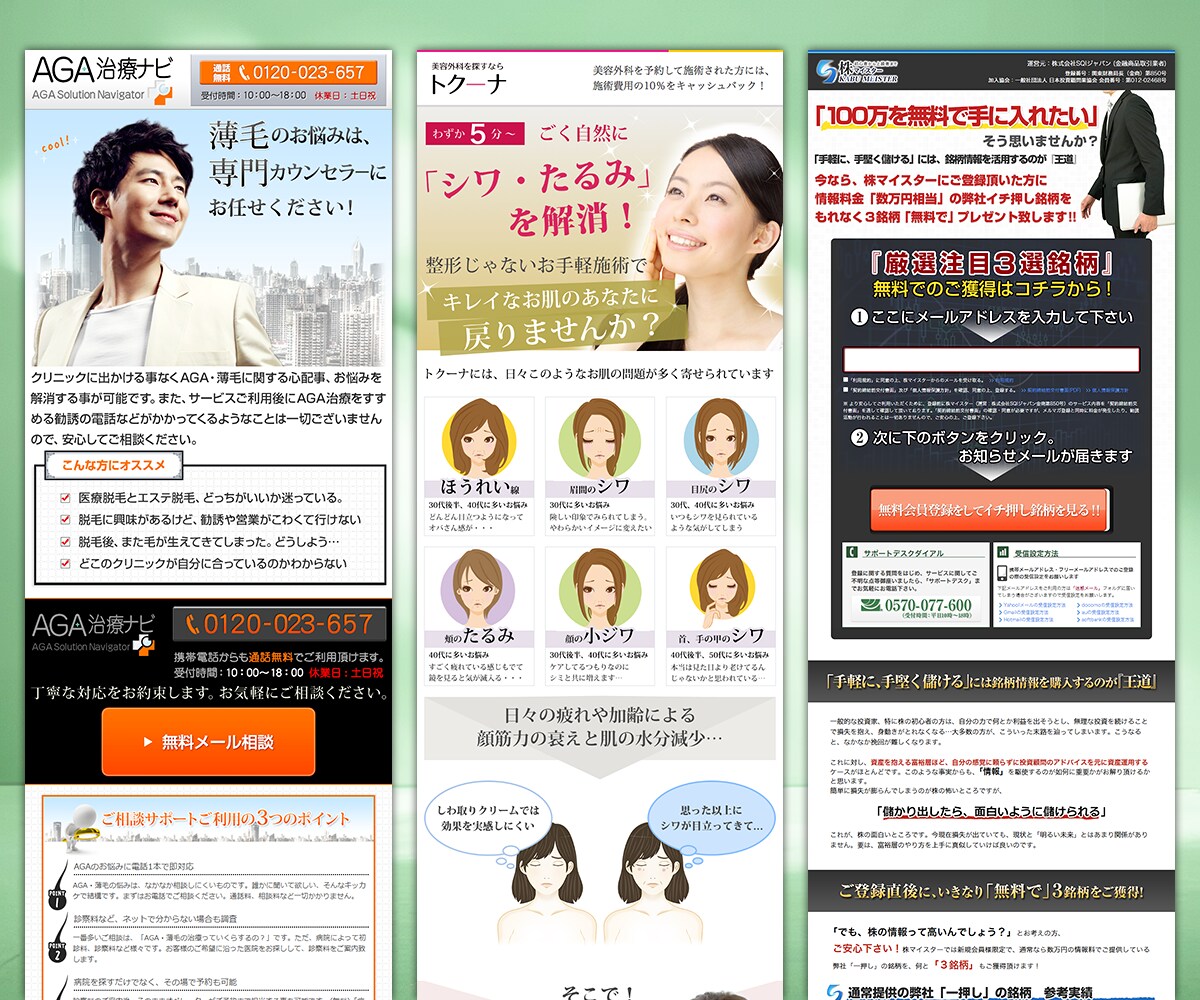Image resolution: width=1200 pixels, height=1000 pixels.
Task: Click the play arrow inside the 無料メール相談 button
Action: point(148,742)
